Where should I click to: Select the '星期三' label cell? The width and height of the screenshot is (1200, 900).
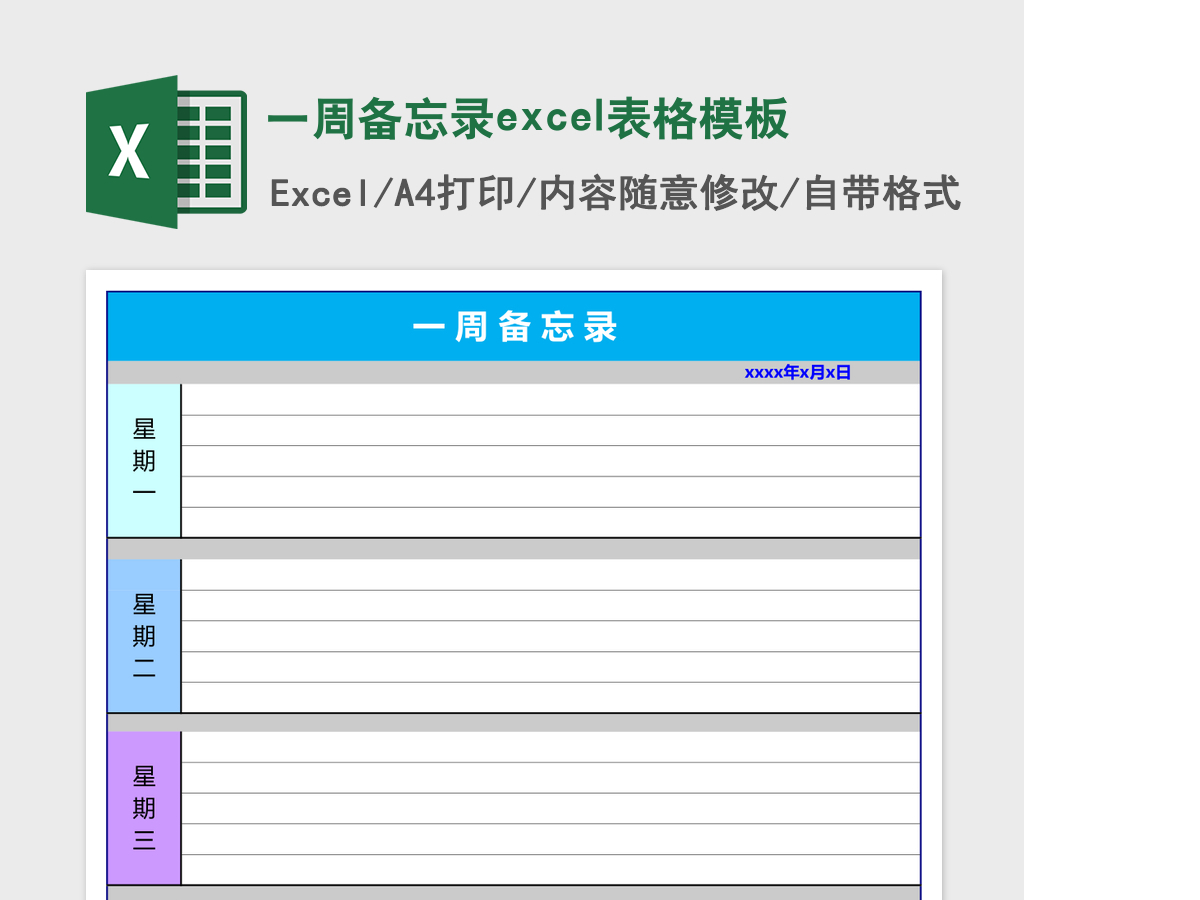point(144,808)
